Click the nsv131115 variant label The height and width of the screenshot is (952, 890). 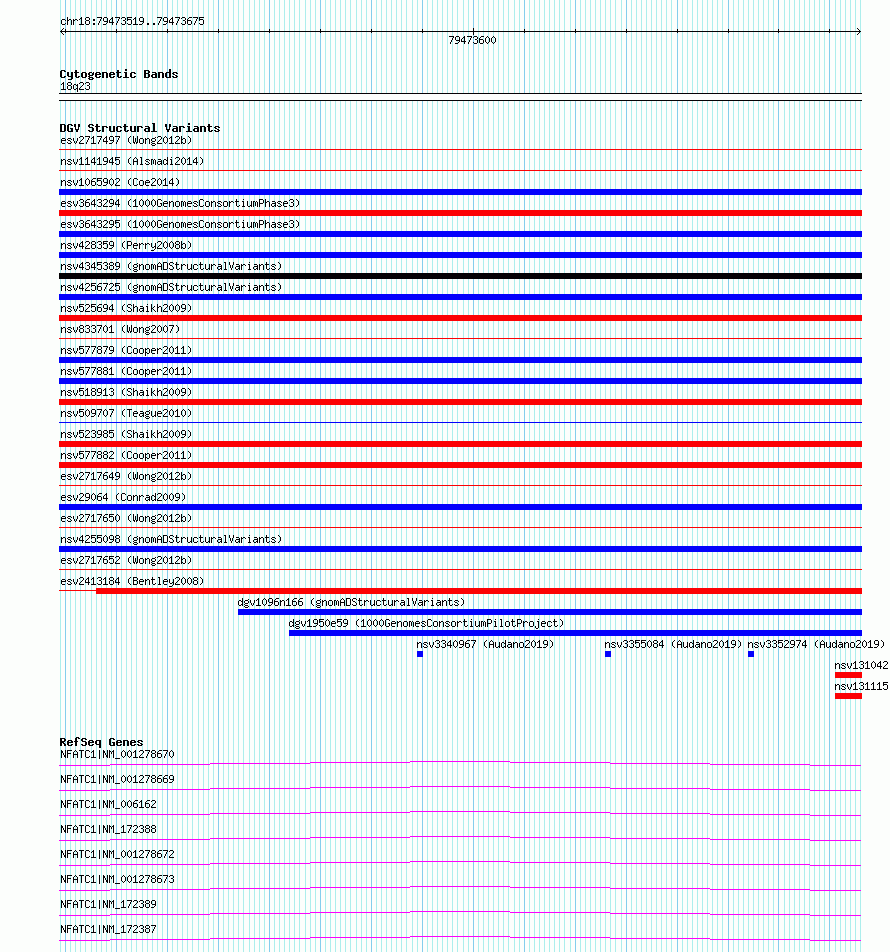(x=861, y=687)
